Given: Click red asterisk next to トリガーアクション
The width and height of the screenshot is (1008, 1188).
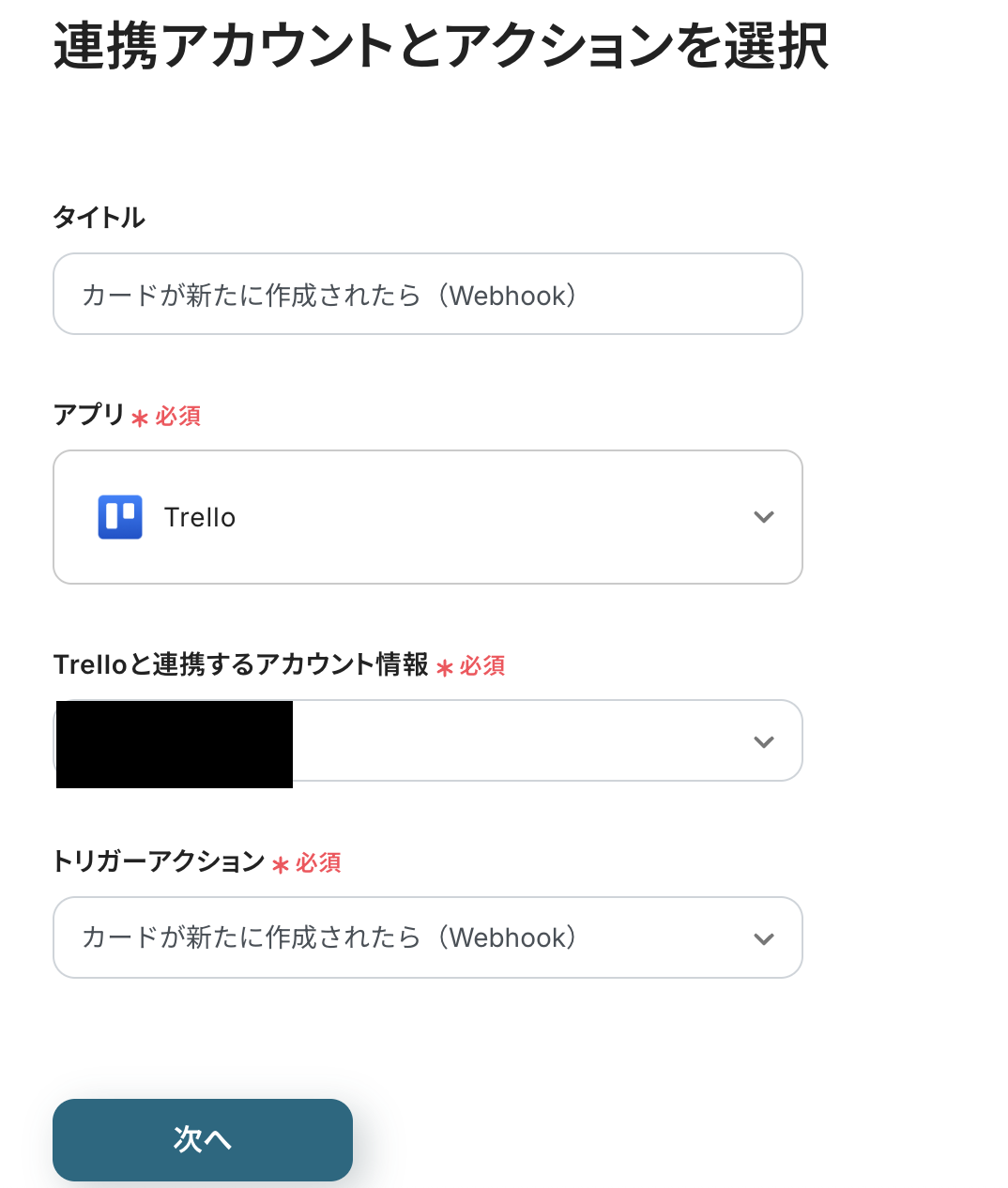Looking at the screenshot, I should tap(280, 865).
